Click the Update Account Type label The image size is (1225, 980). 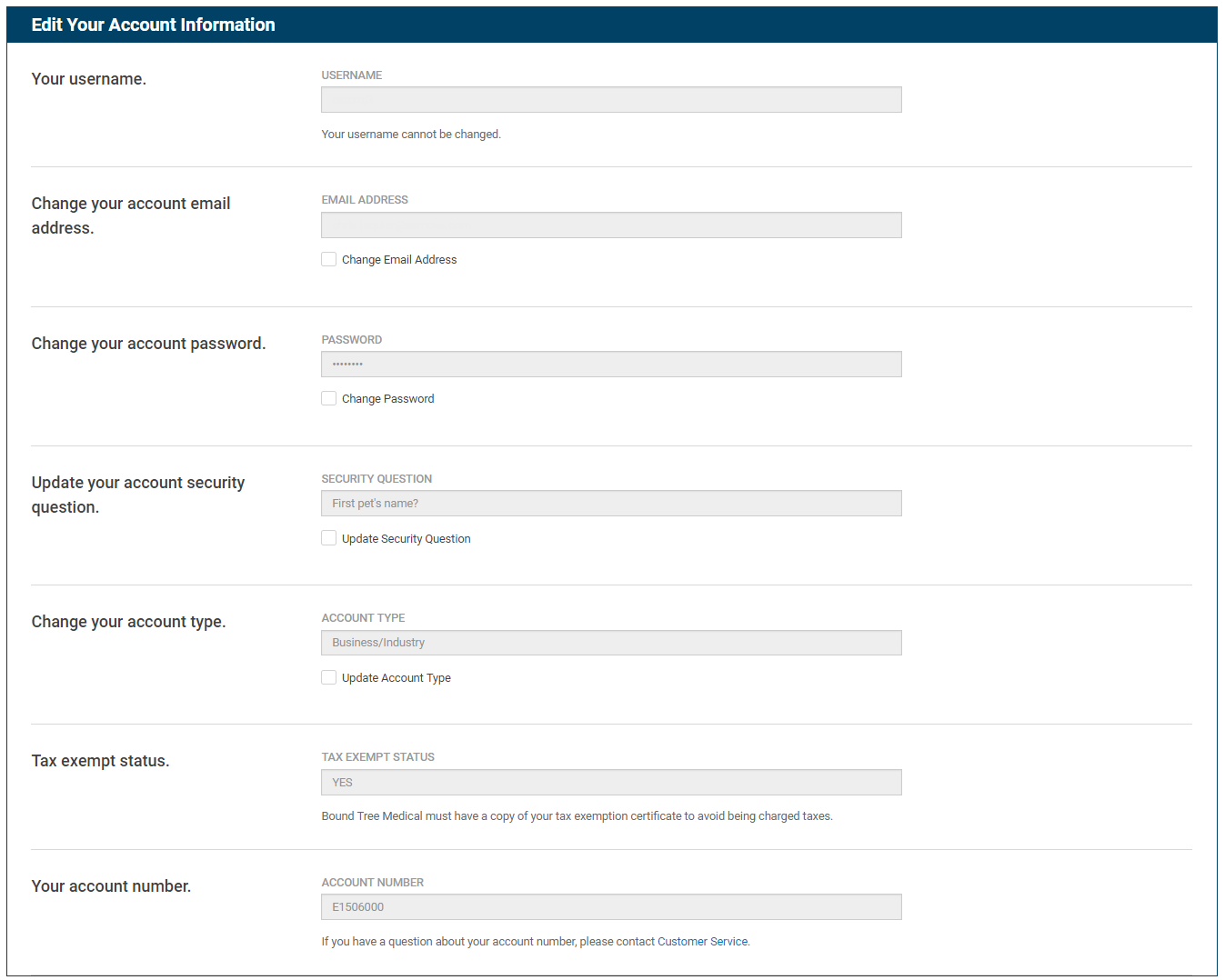coord(397,677)
